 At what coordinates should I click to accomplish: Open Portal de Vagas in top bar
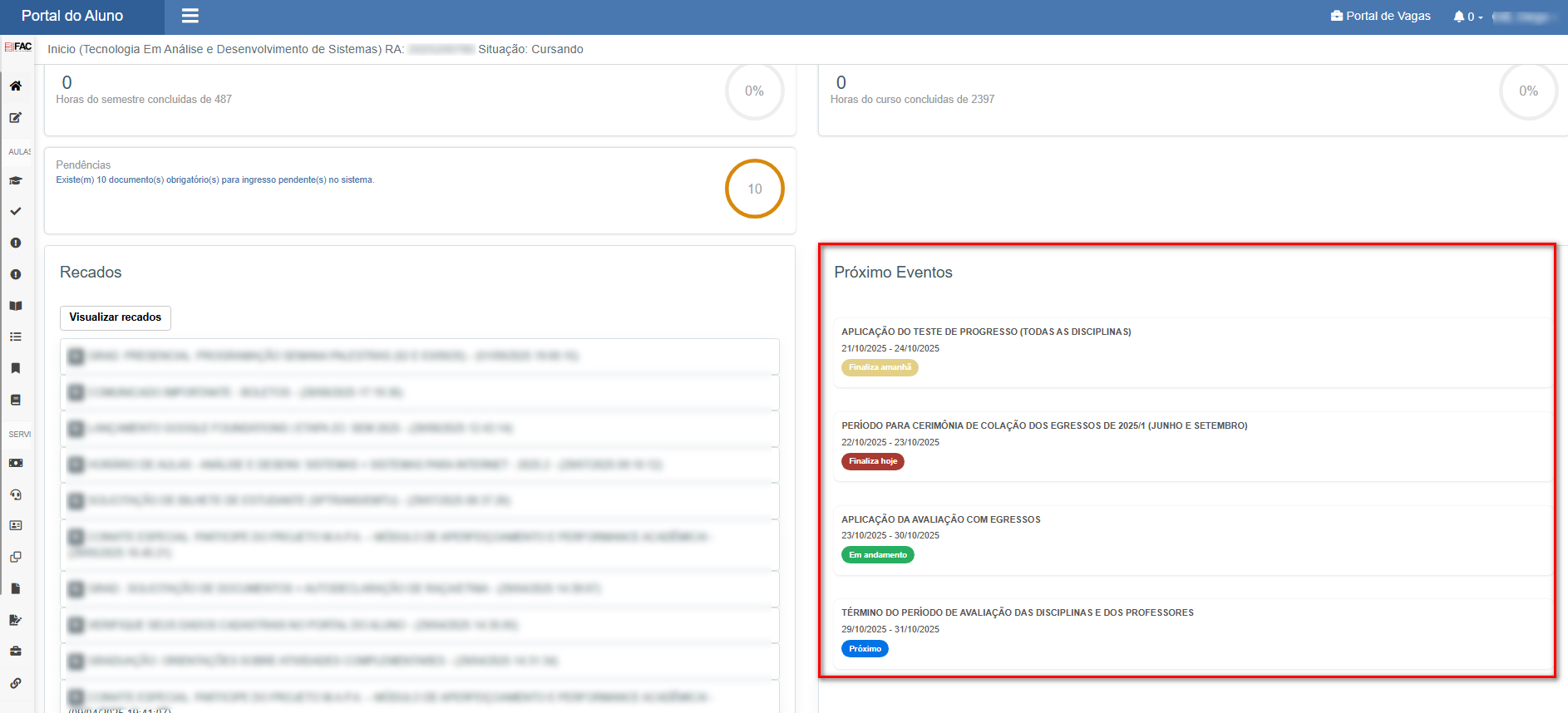1380,16
